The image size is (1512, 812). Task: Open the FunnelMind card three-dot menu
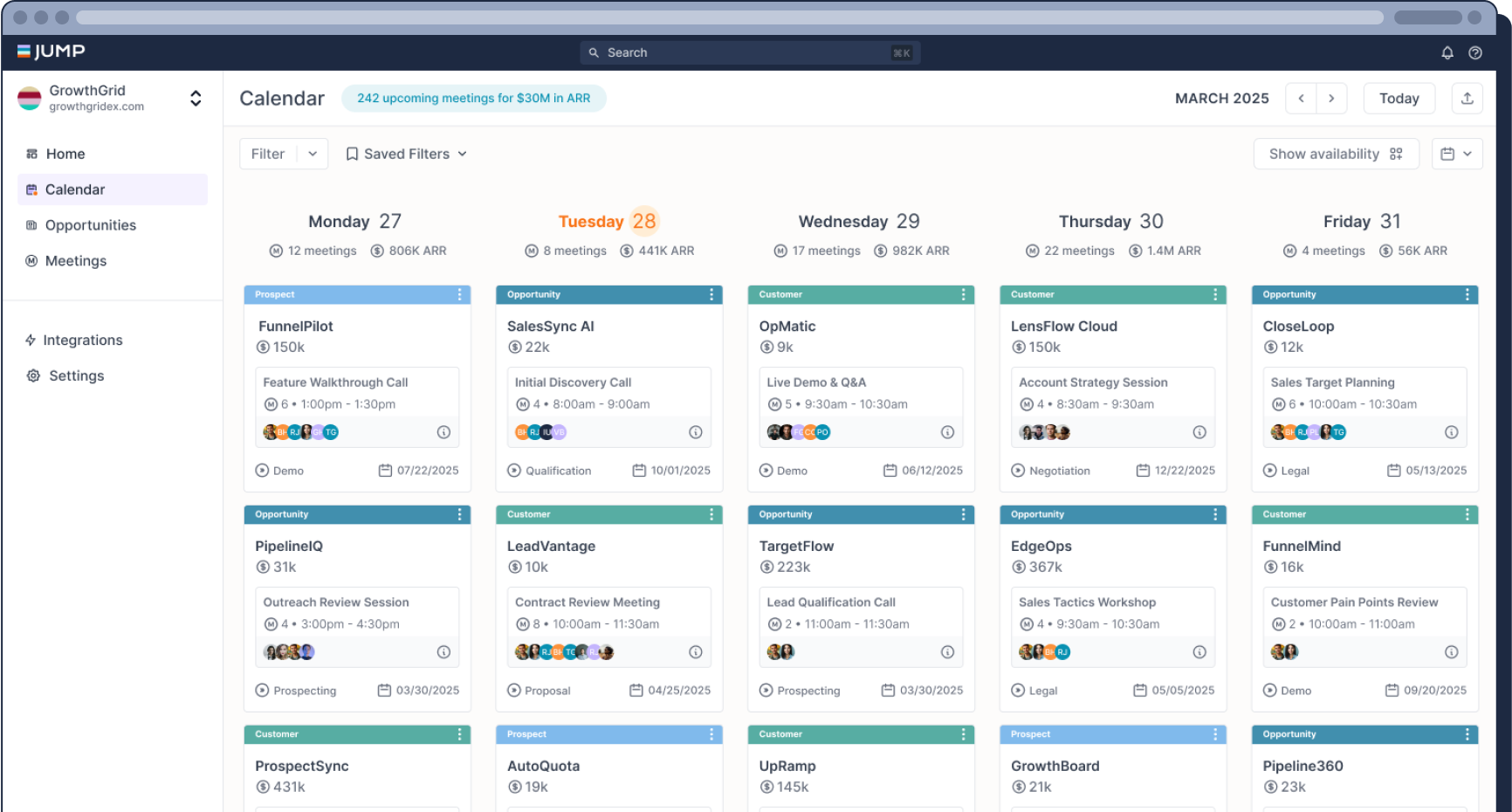1467,515
